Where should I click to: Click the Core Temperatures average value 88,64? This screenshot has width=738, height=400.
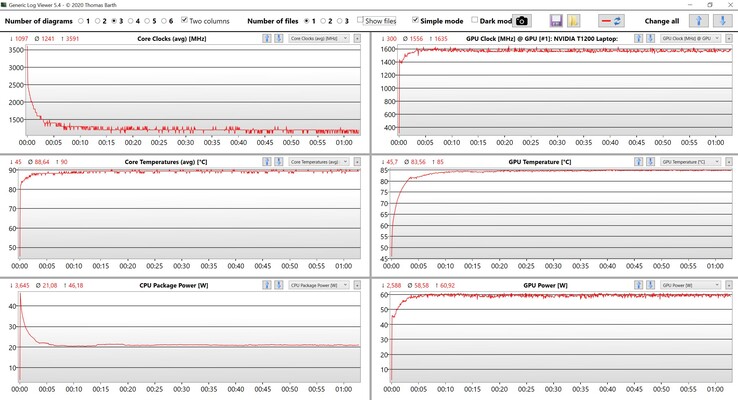42,162
